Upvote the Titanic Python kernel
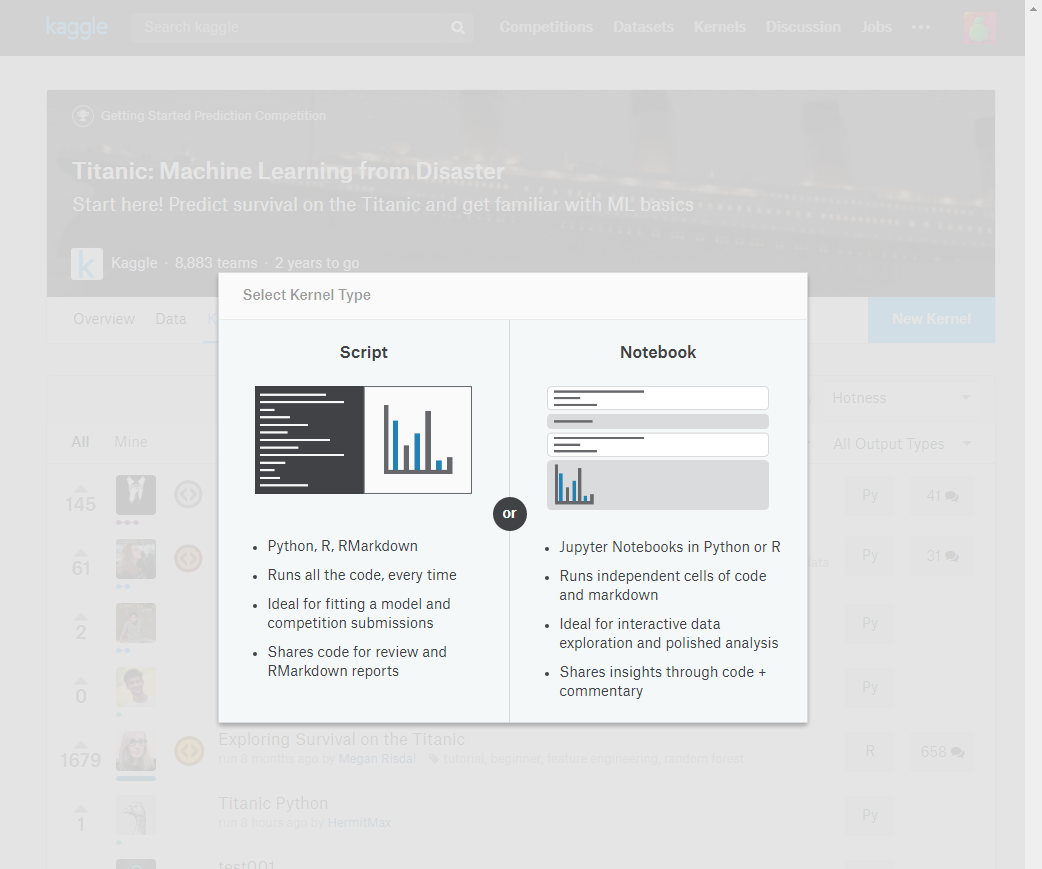 [x=80, y=810]
